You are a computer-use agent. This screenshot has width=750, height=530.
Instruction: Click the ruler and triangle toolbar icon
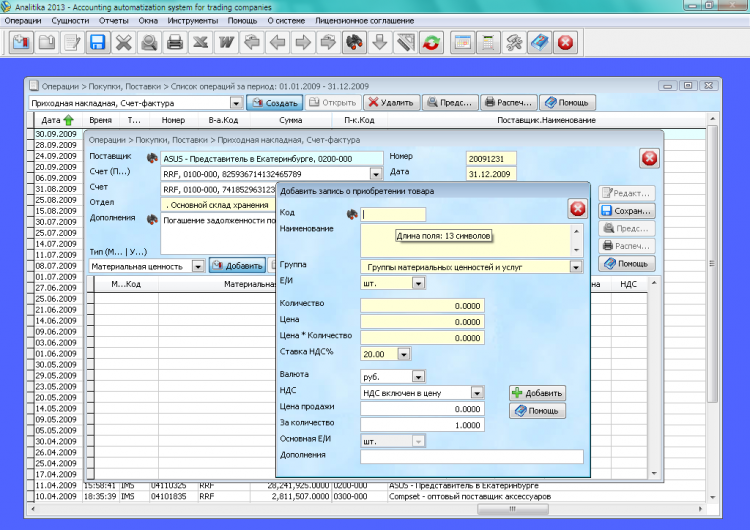(406, 43)
